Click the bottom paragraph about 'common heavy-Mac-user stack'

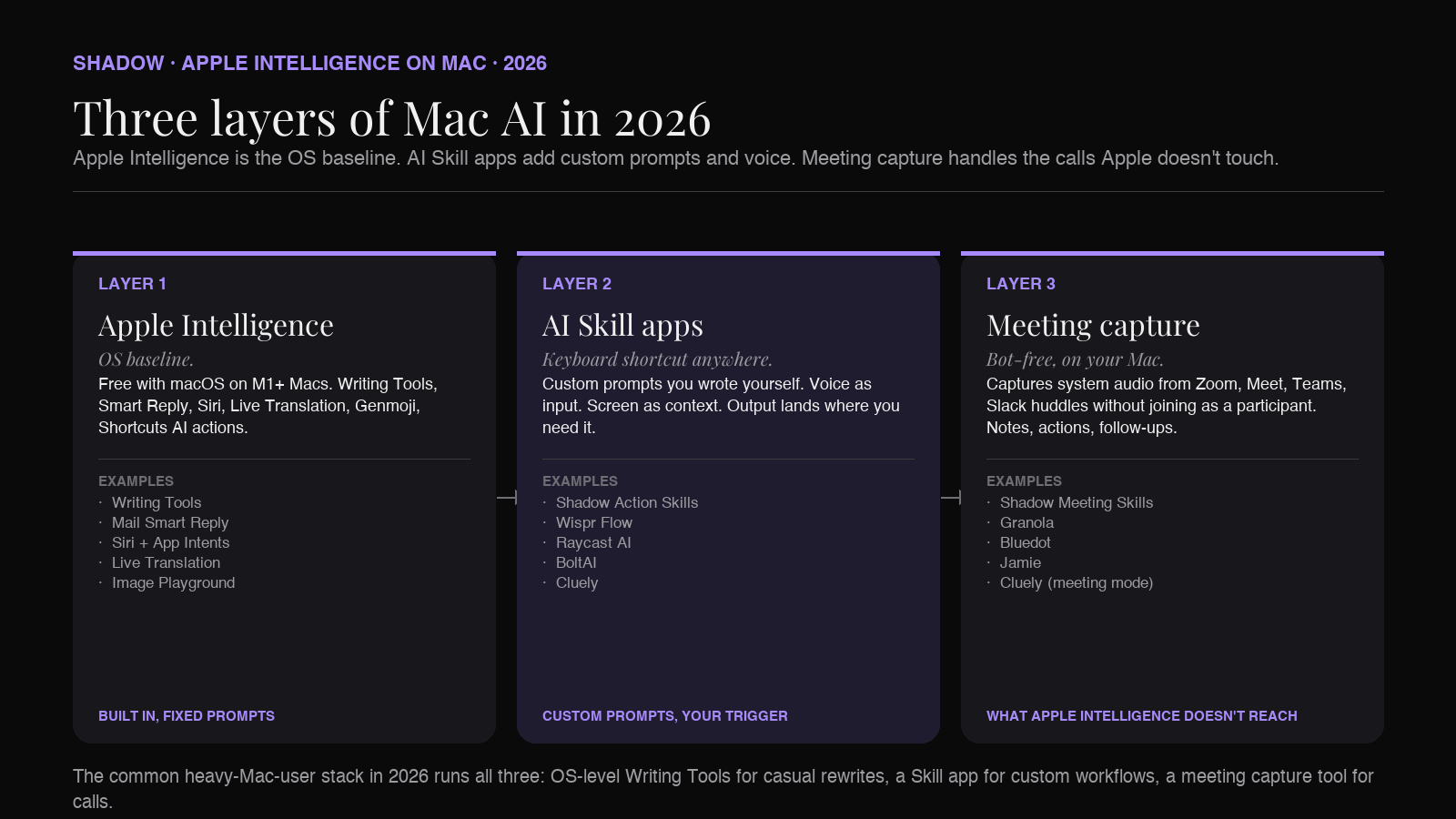pos(723,789)
